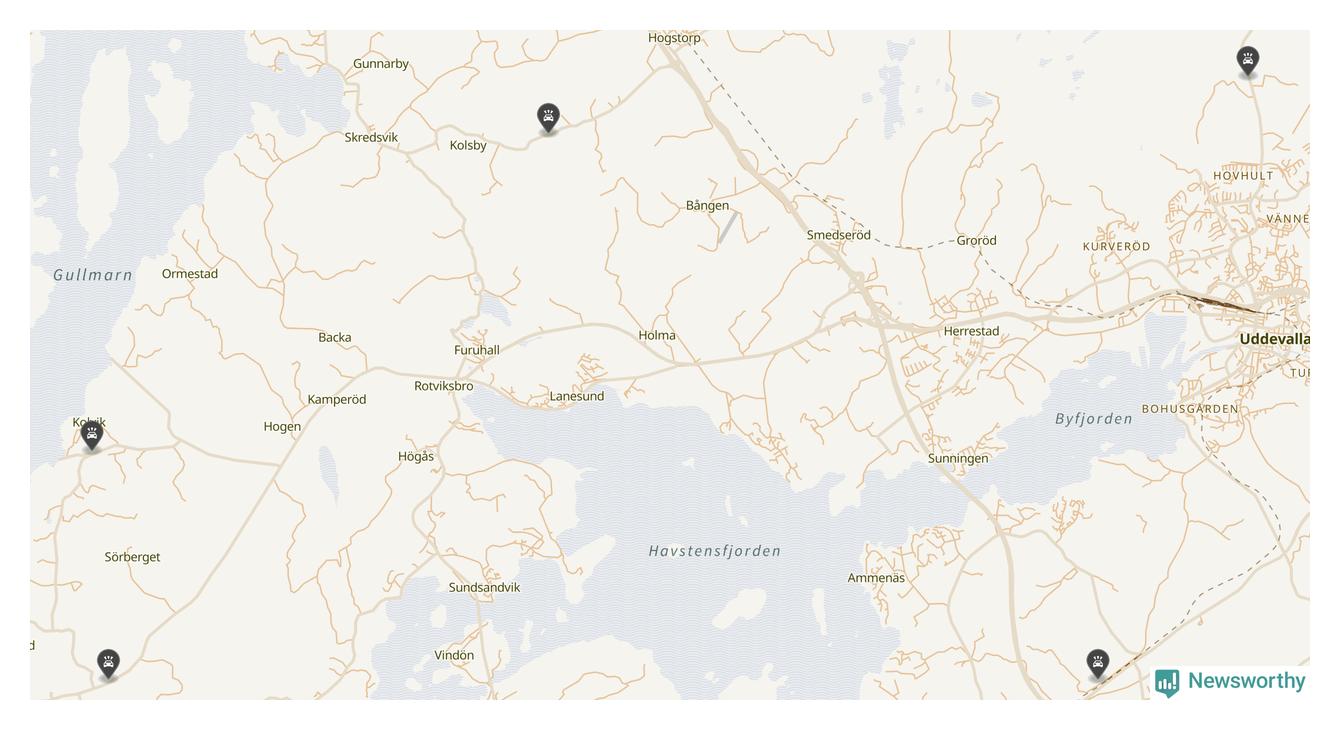Select the crash marker beside Newsworthy logo
This screenshot has width=1340, height=730.
1097,665
